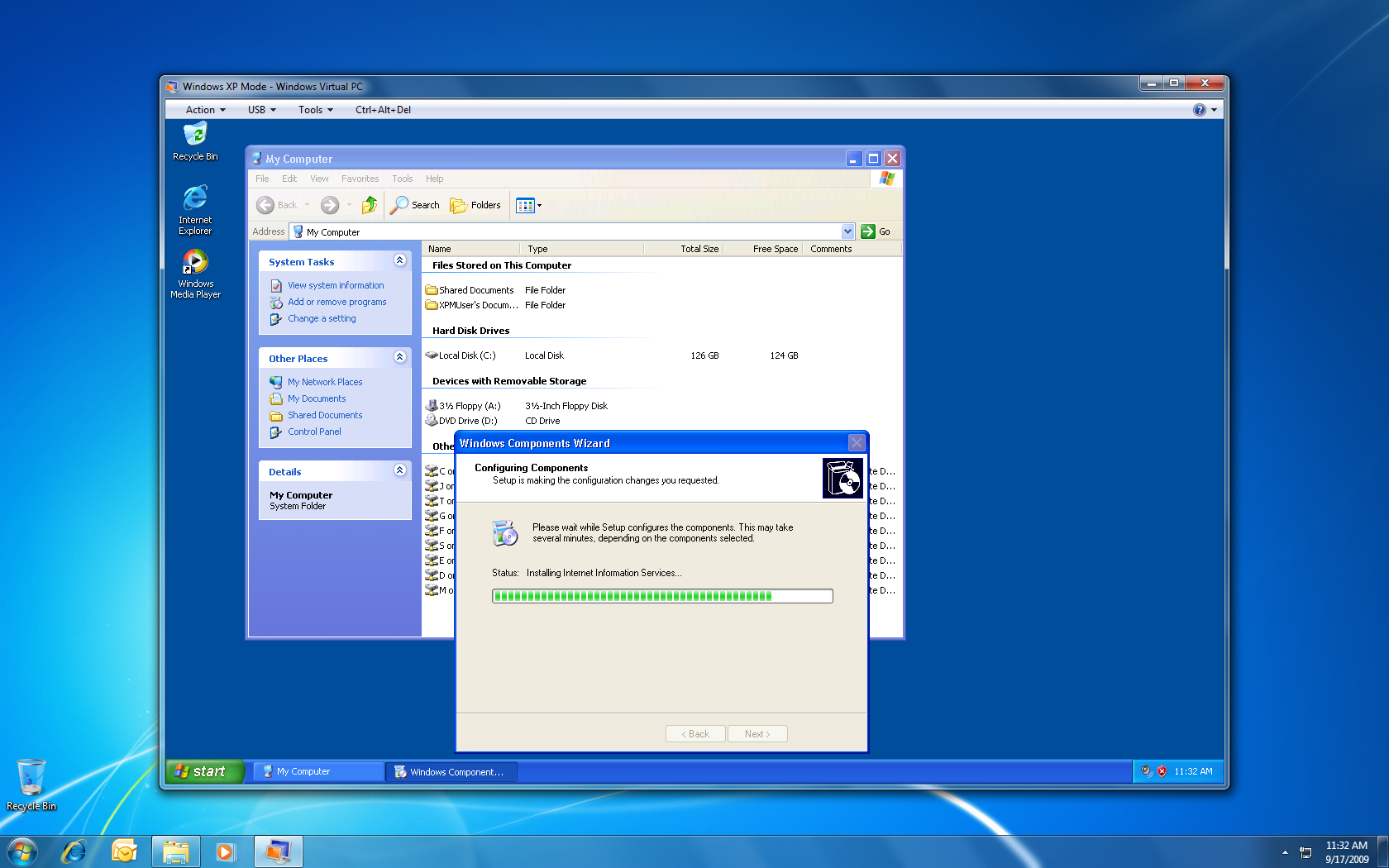The height and width of the screenshot is (868, 1389).
Task: Toggle the Folders pane button
Action: tap(475, 205)
